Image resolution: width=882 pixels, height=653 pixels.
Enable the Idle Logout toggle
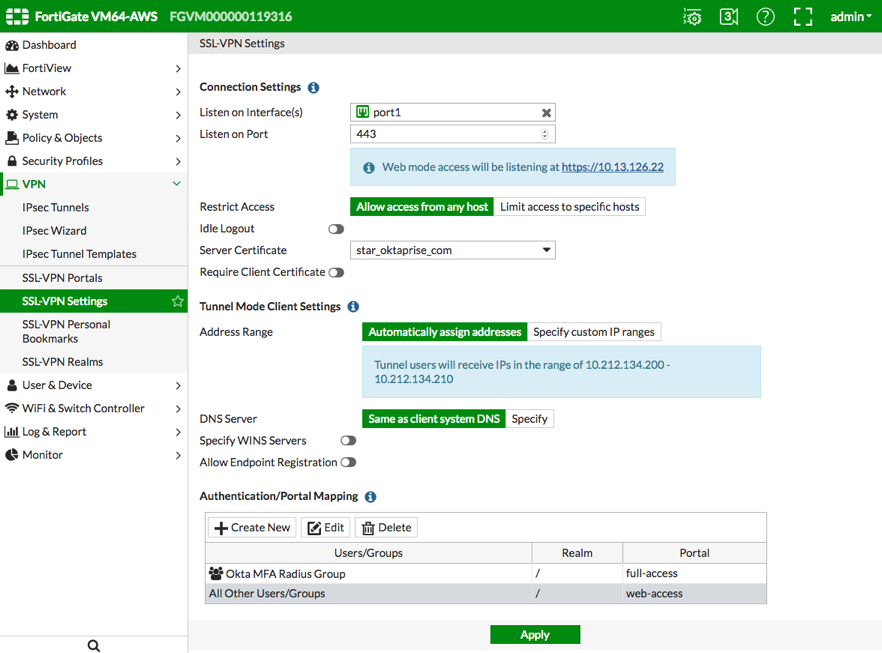click(336, 229)
